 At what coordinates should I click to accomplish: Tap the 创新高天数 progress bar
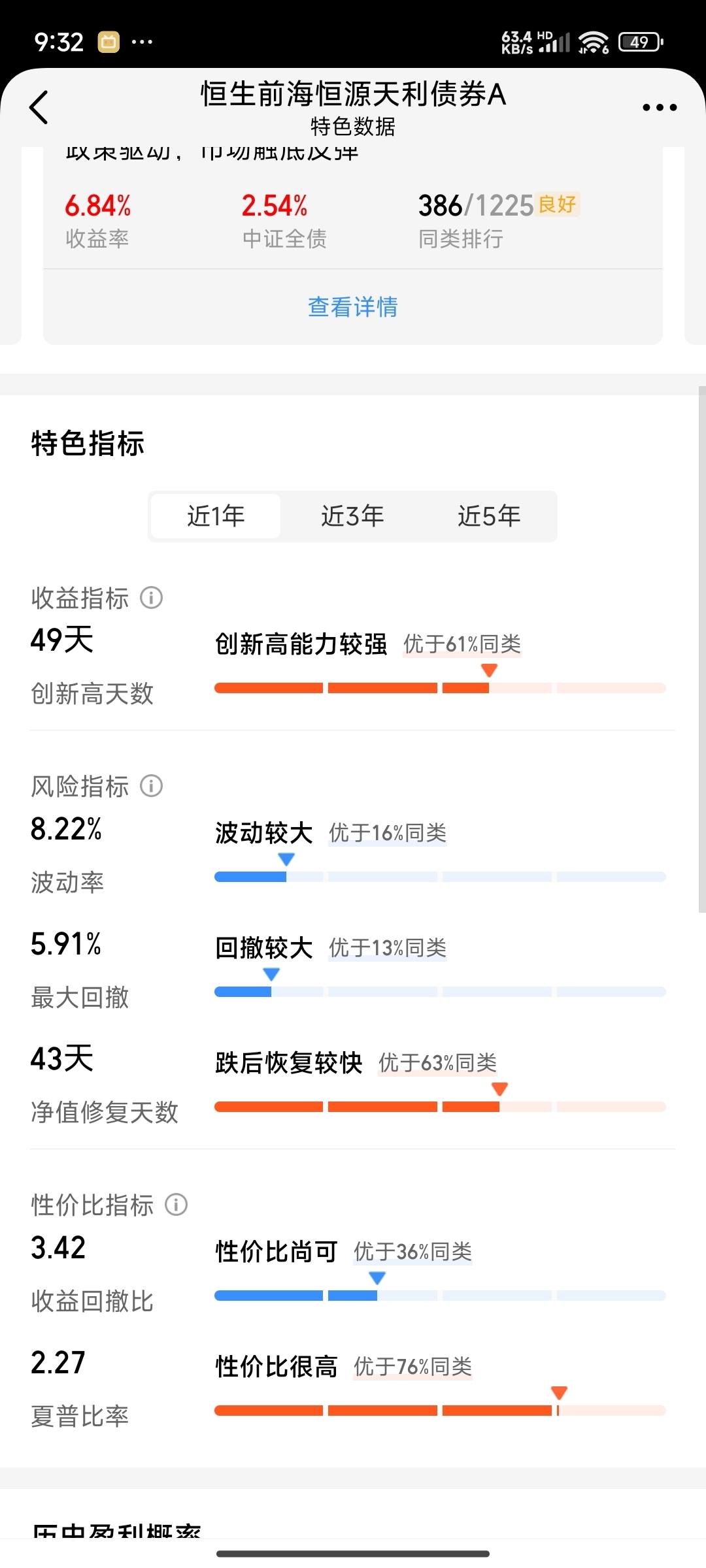point(440,688)
